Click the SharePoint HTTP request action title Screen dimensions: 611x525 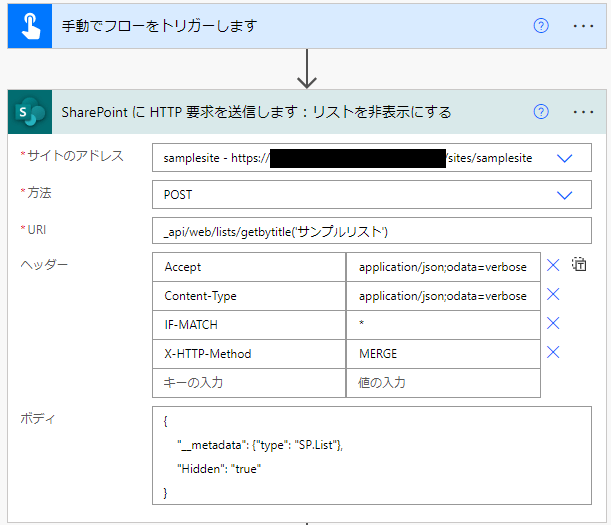coord(256,112)
